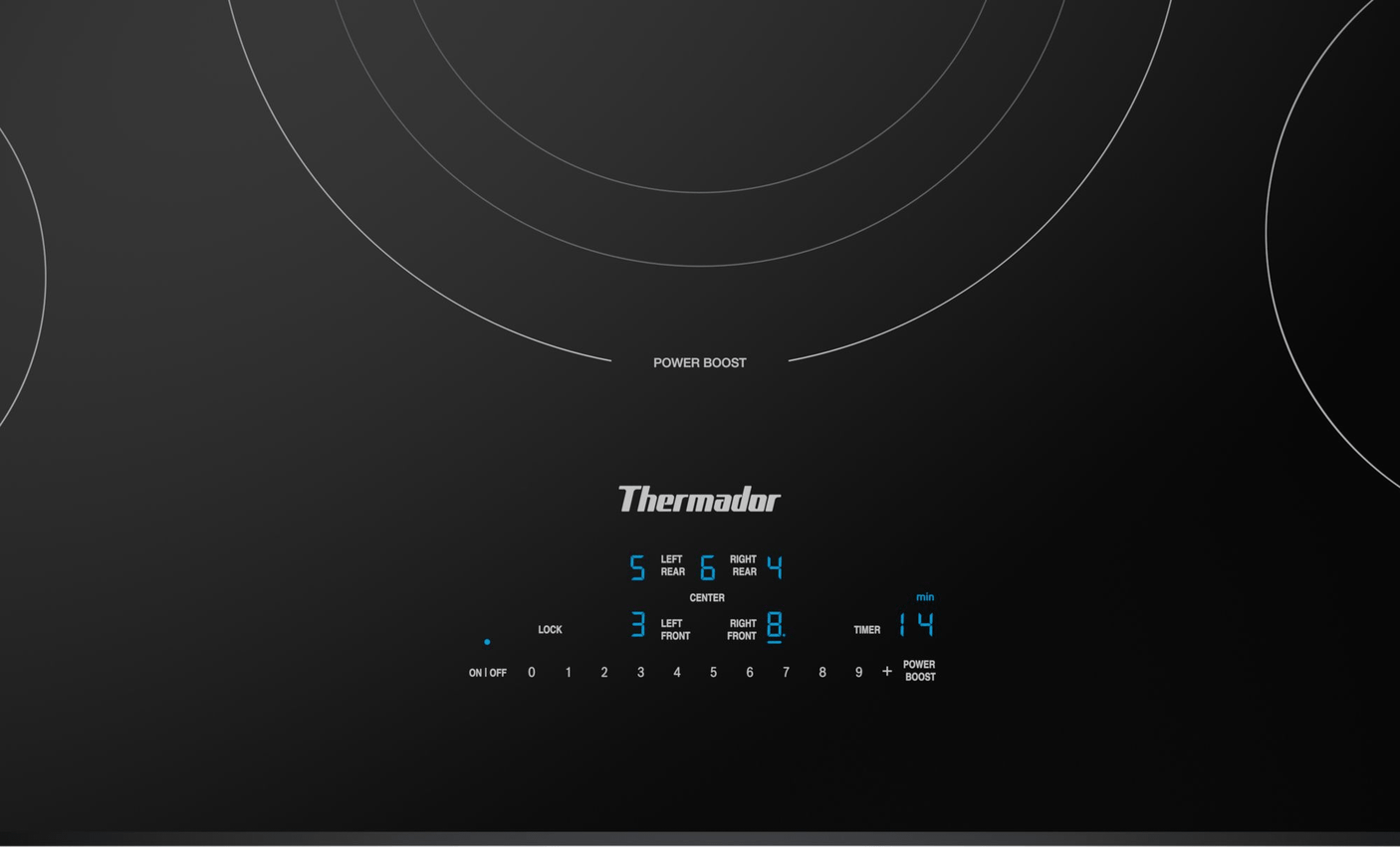Tap the Thermador logo
The image size is (1400, 847).
click(x=699, y=499)
